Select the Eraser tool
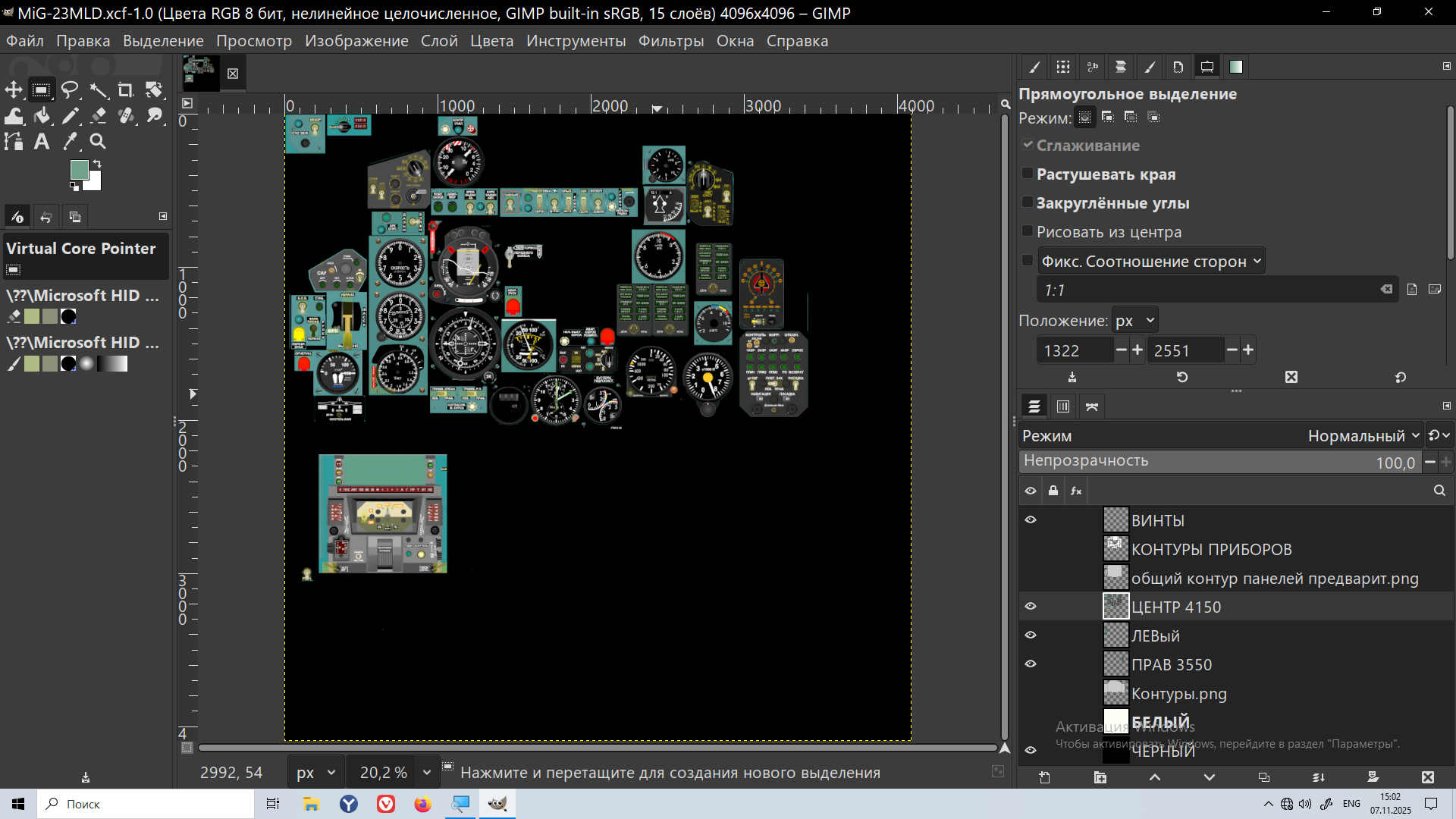The height and width of the screenshot is (819, 1456). (98, 115)
